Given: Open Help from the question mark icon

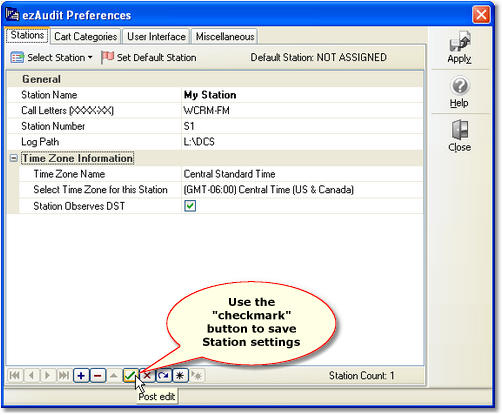Looking at the screenshot, I should coord(460,86).
